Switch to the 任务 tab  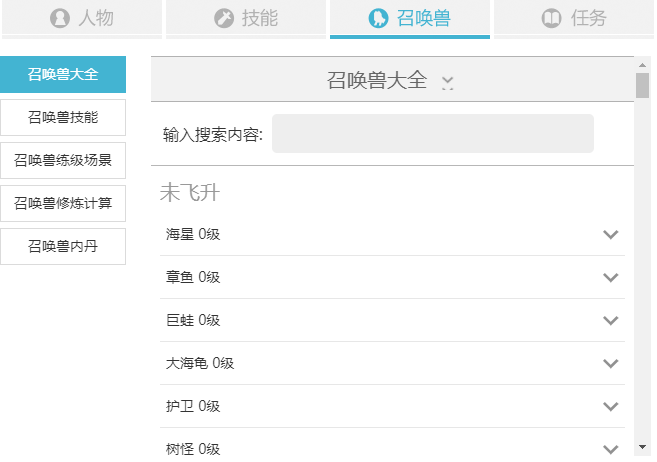point(573,18)
